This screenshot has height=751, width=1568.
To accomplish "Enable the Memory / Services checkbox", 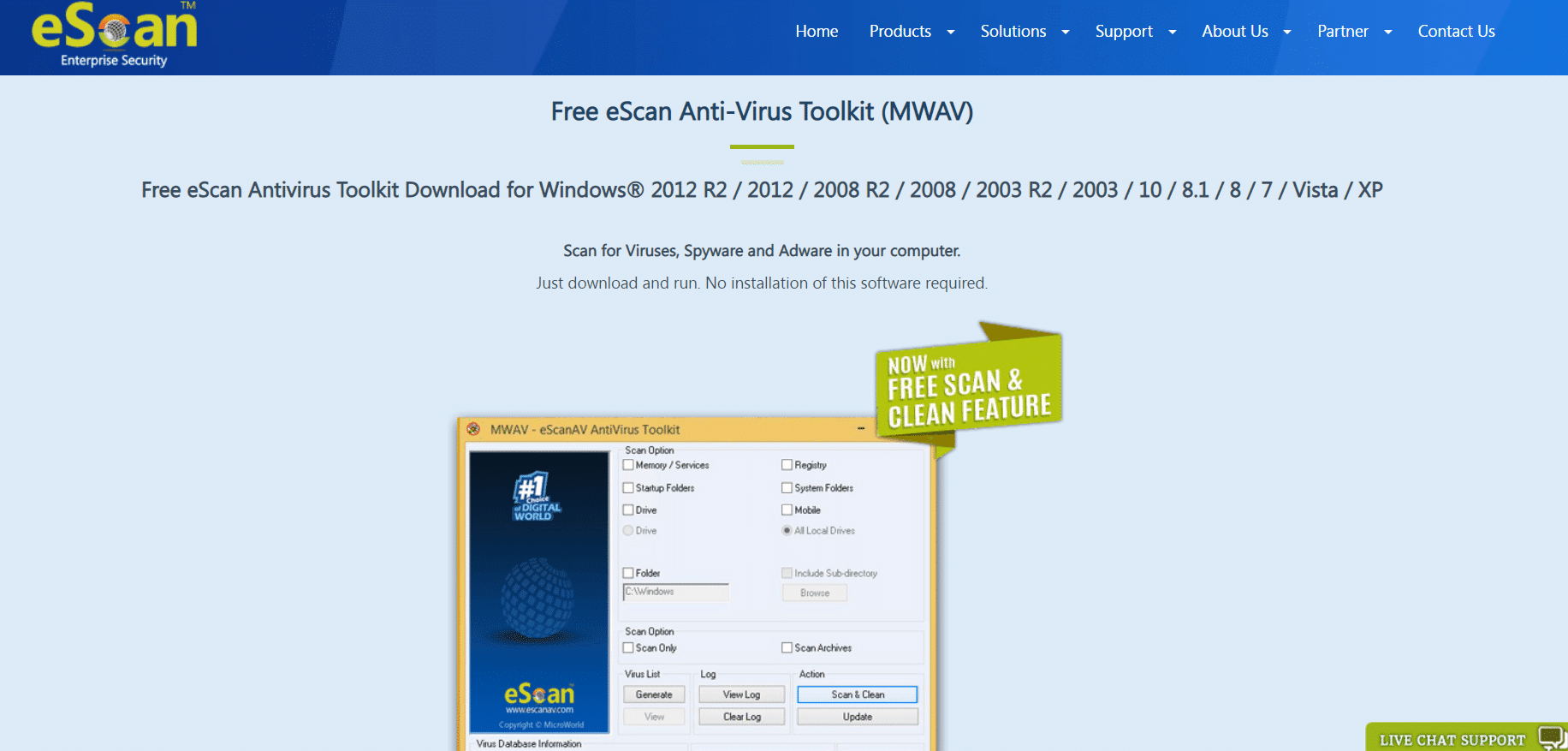I will (x=628, y=465).
